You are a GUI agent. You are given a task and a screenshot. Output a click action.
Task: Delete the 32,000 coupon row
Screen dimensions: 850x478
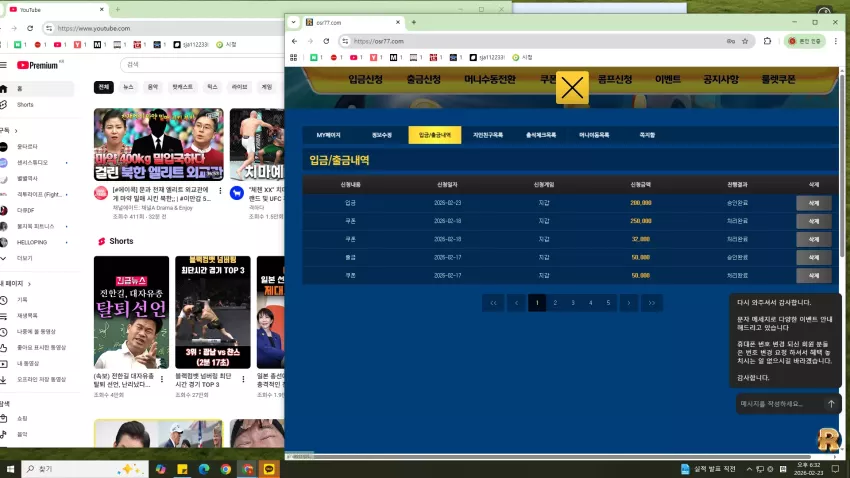pos(813,239)
